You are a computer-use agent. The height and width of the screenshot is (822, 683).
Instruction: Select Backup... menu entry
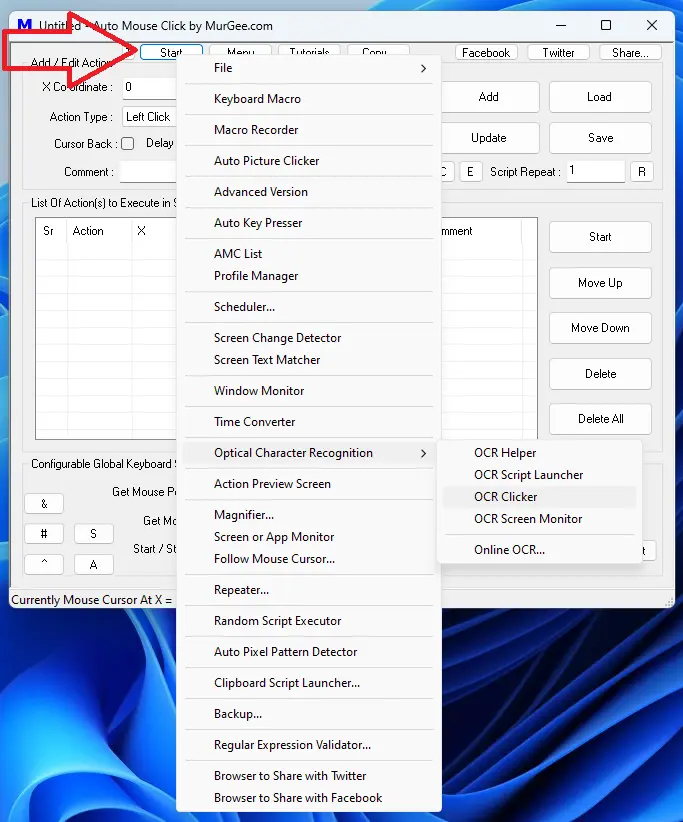(309, 714)
